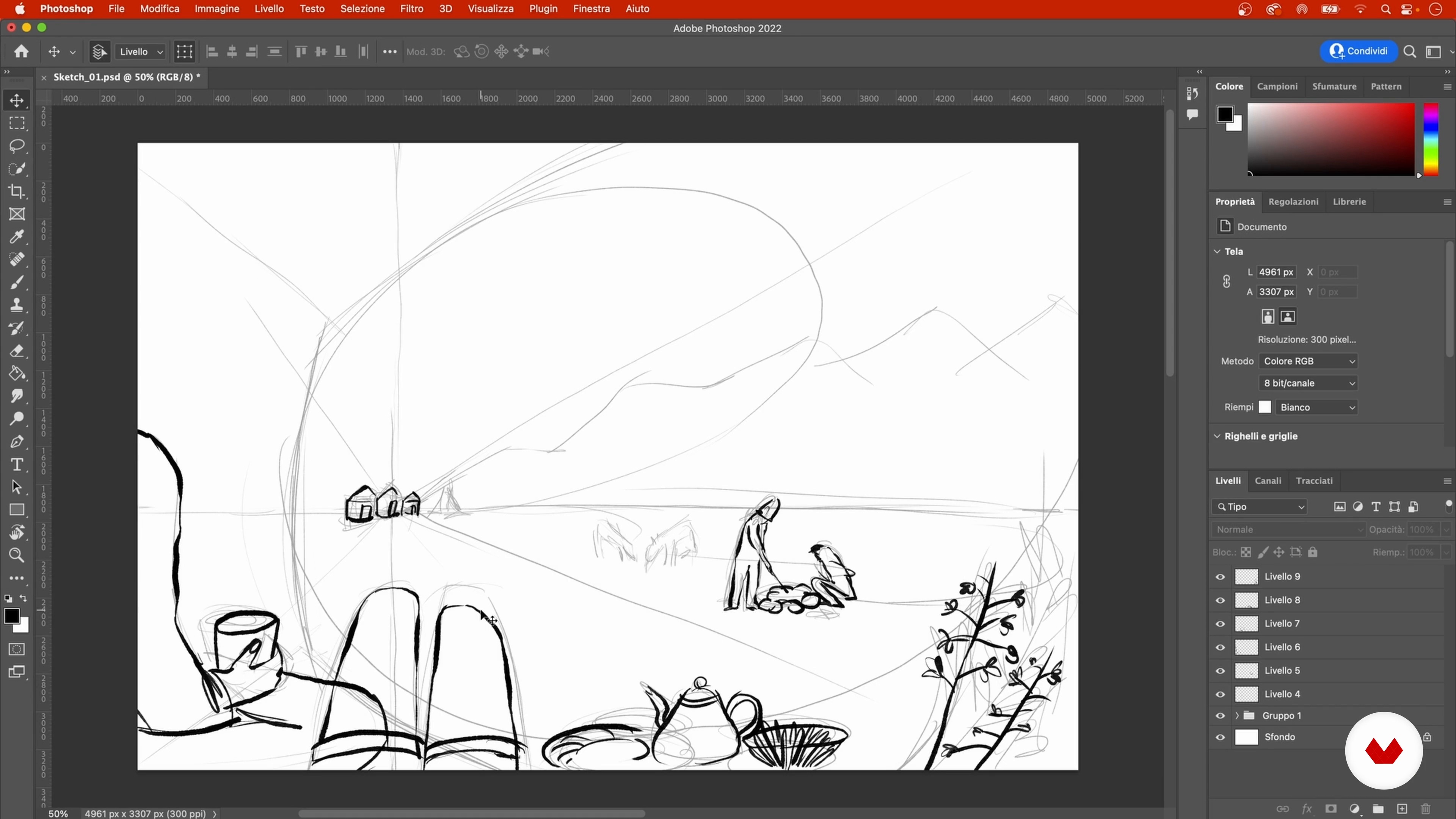Select the Crop tool
The image size is (1456, 819).
(x=16, y=191)
